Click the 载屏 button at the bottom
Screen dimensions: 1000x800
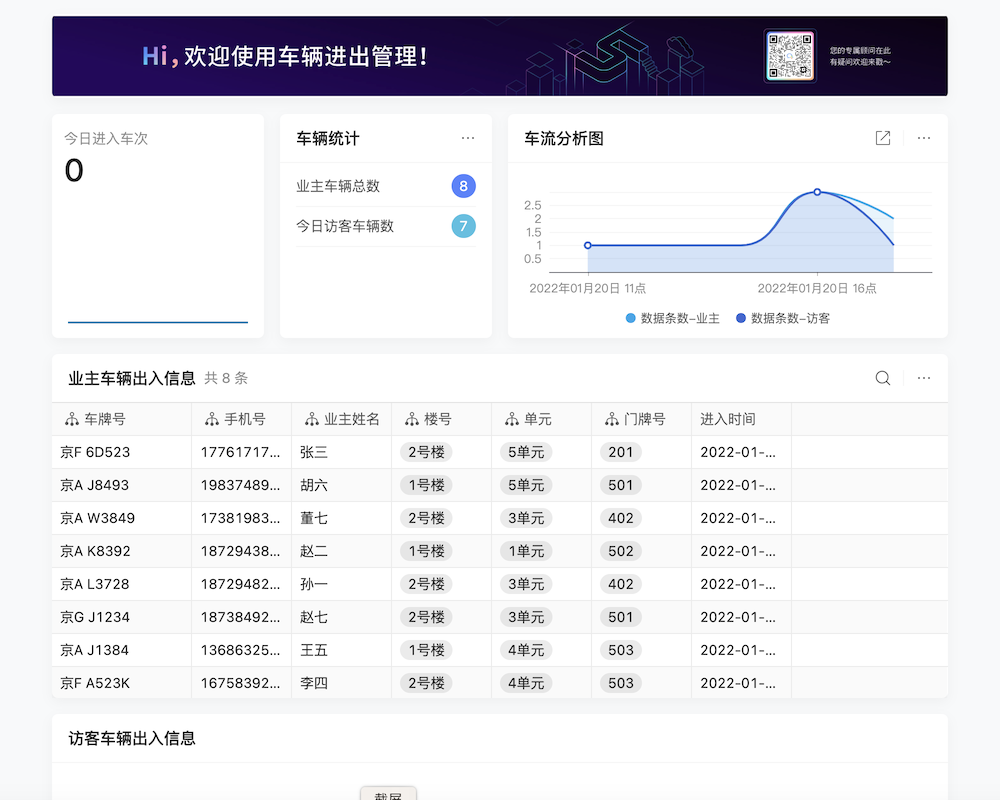pyautogui.click(x=388, y=795)
